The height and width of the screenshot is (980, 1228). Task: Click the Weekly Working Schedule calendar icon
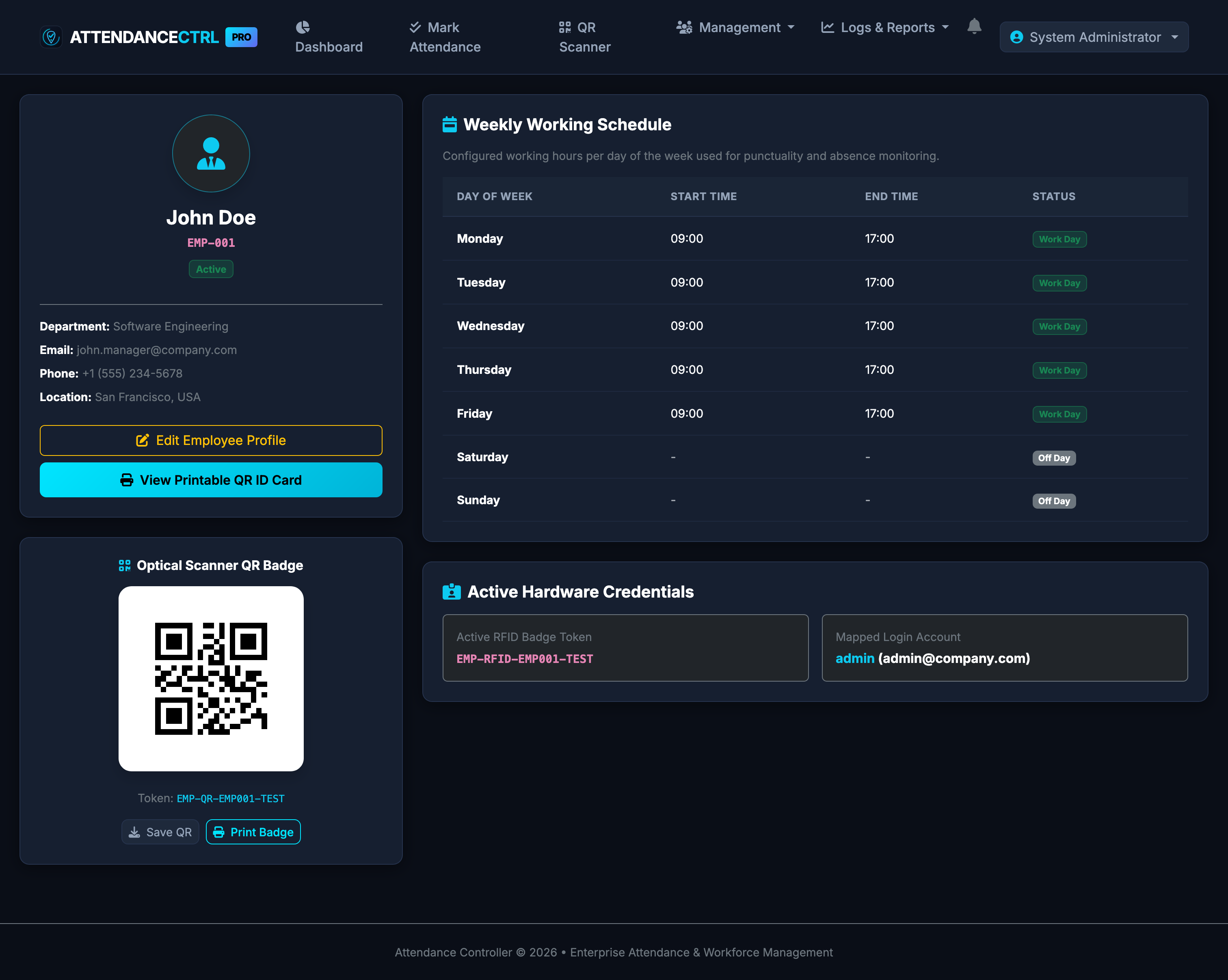[450, 124]
